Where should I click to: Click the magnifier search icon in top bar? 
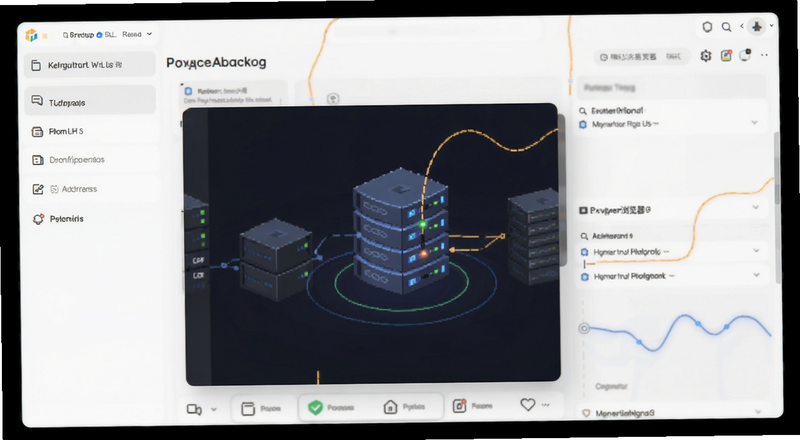[x=727, y=27]
